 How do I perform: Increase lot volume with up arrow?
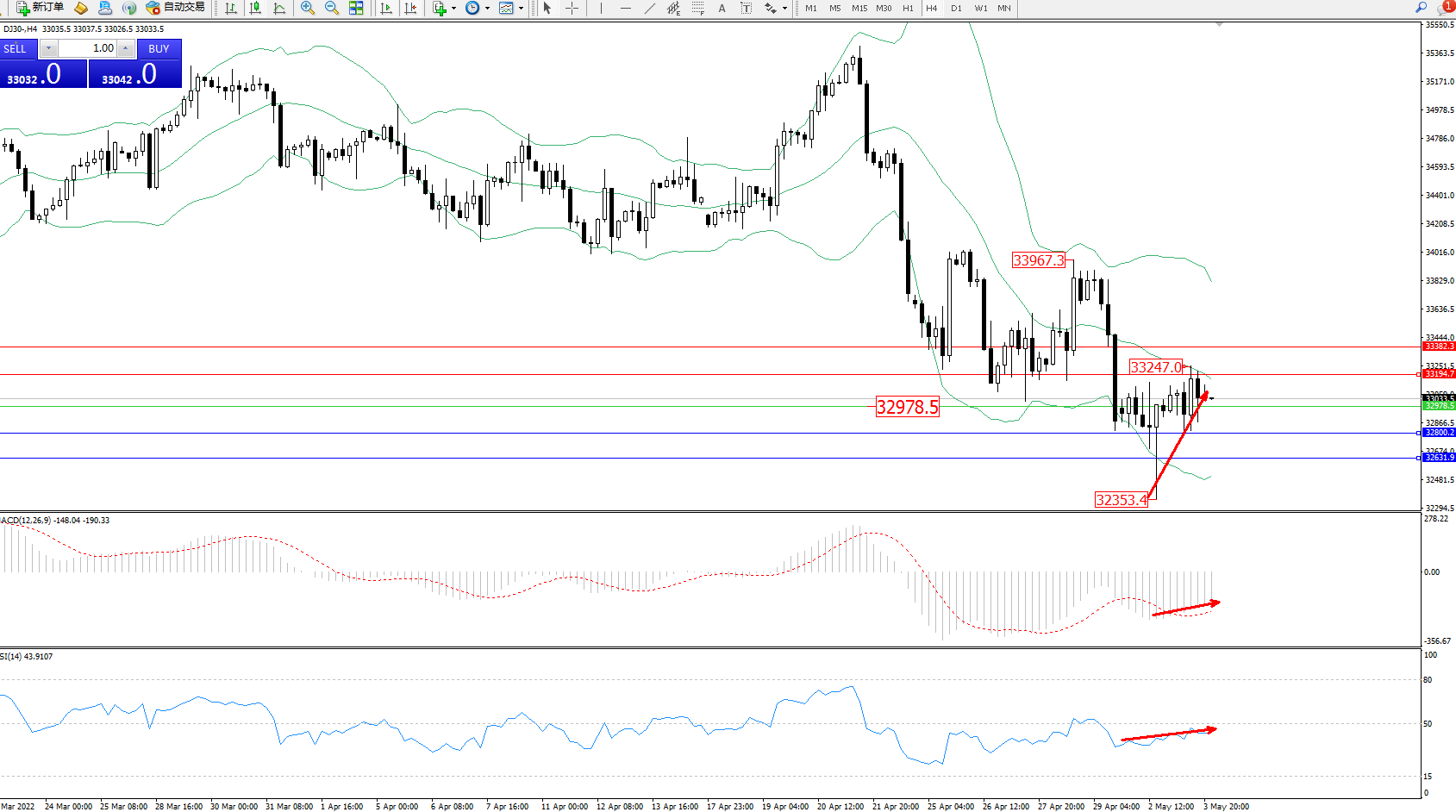126,48
